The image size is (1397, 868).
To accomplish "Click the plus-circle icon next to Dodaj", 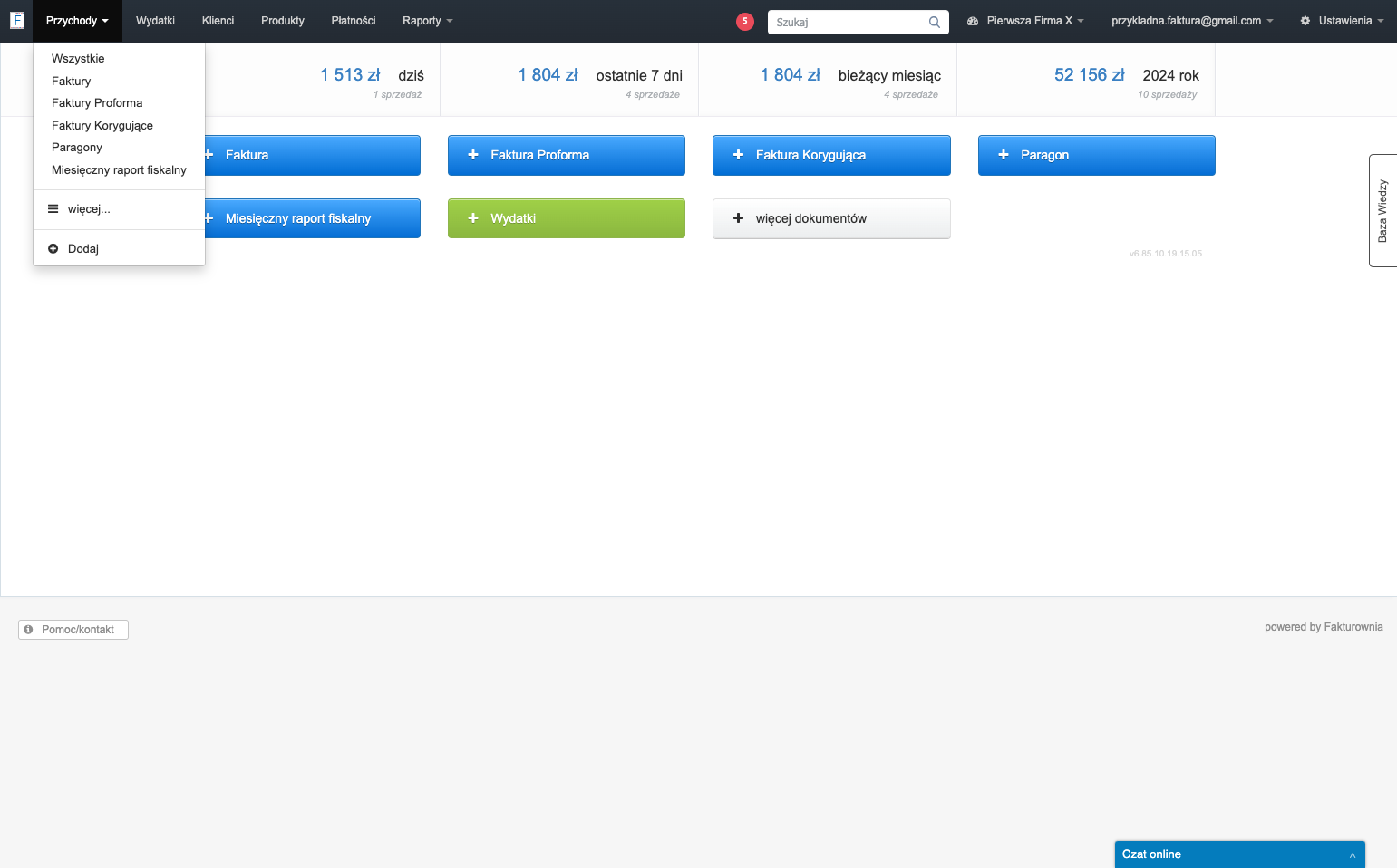I will pyautogui.click(x=53, y=248).
